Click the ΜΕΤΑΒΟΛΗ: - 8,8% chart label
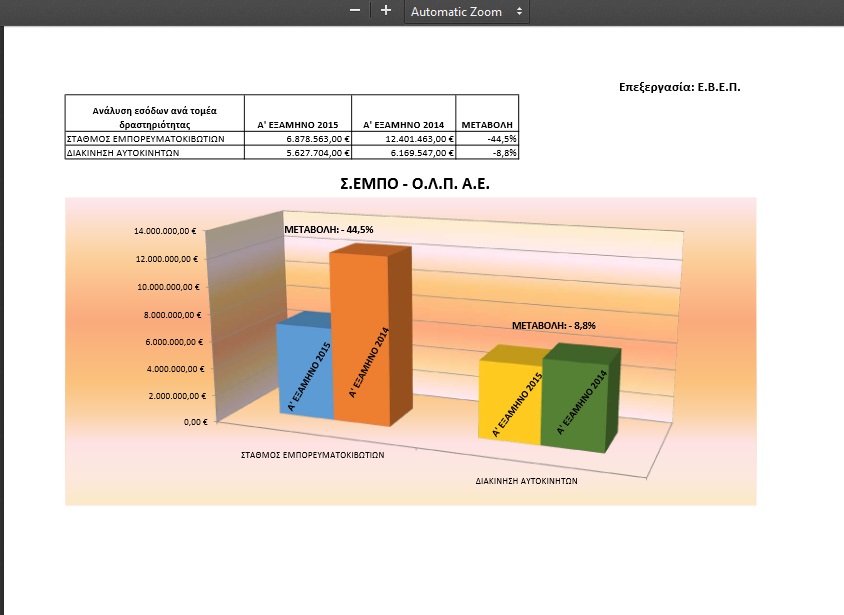 point(547,326)
